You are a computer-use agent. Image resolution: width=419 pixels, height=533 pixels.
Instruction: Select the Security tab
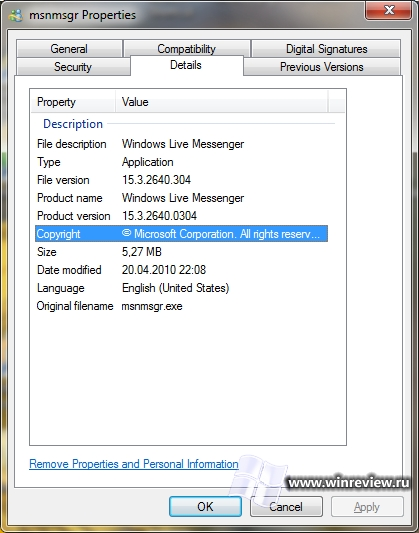(x=73, y=67)
